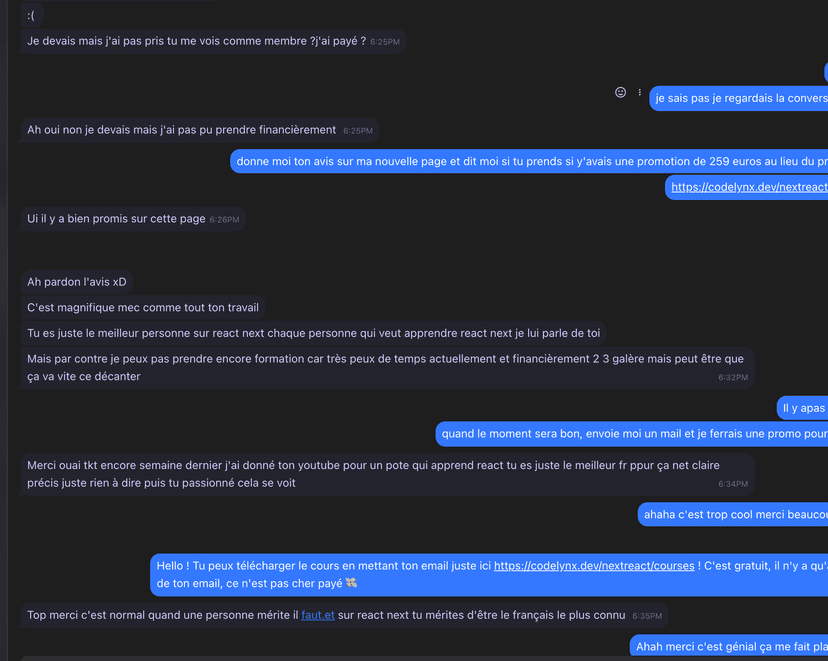Open the codelynx.dev/nextreact link
The height and width of the screenshot is (661, 828).
(749, 187)
